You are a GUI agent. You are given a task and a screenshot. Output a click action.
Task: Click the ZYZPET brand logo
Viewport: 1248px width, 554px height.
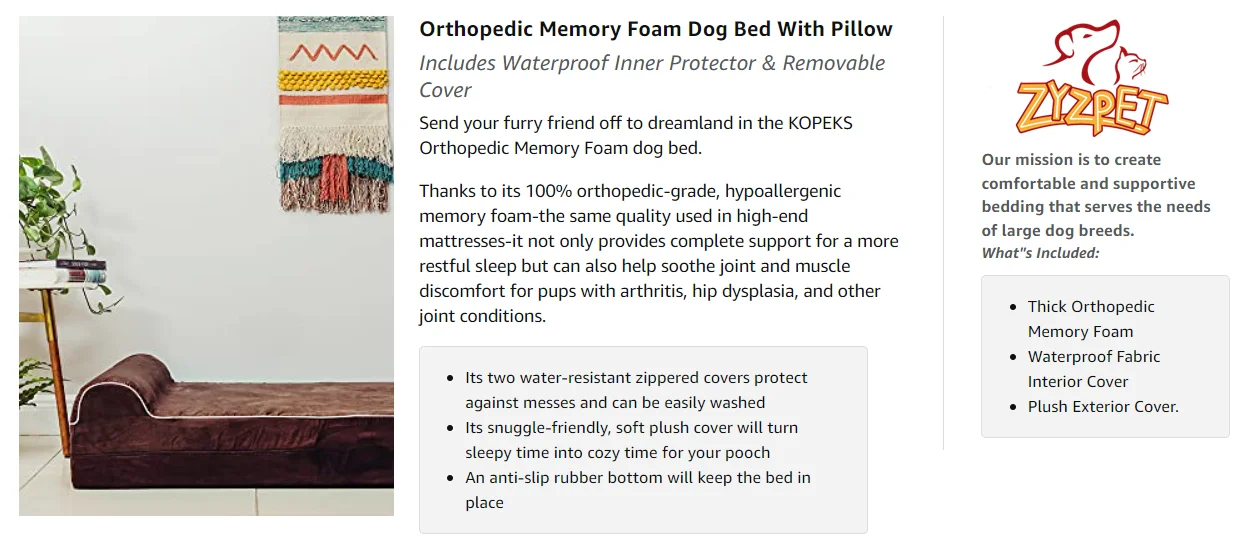[1091, 79]
